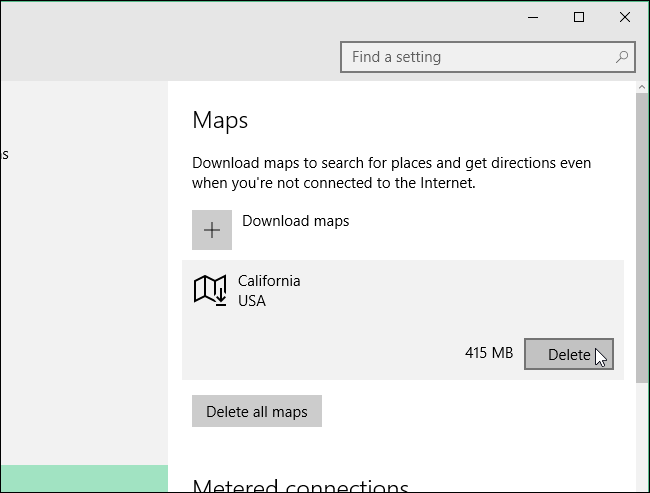Click the plus icon to download maps
The width and height of the screenshot is (650, 493).
coord(212,230)
